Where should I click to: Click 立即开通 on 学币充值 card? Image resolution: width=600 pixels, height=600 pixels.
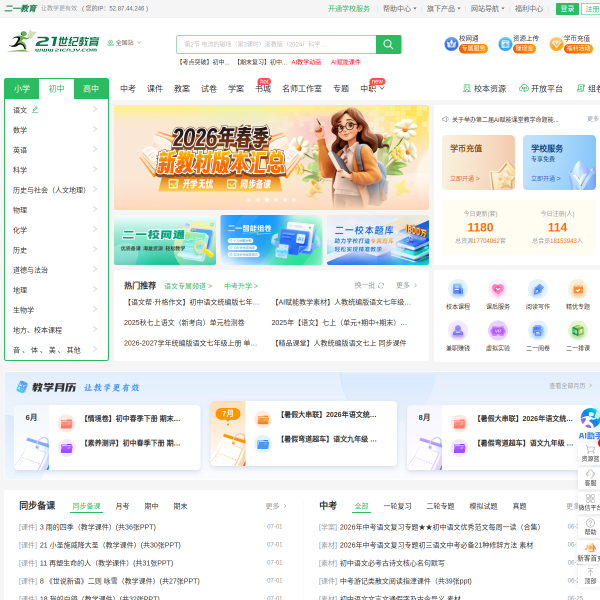[465, 178]
